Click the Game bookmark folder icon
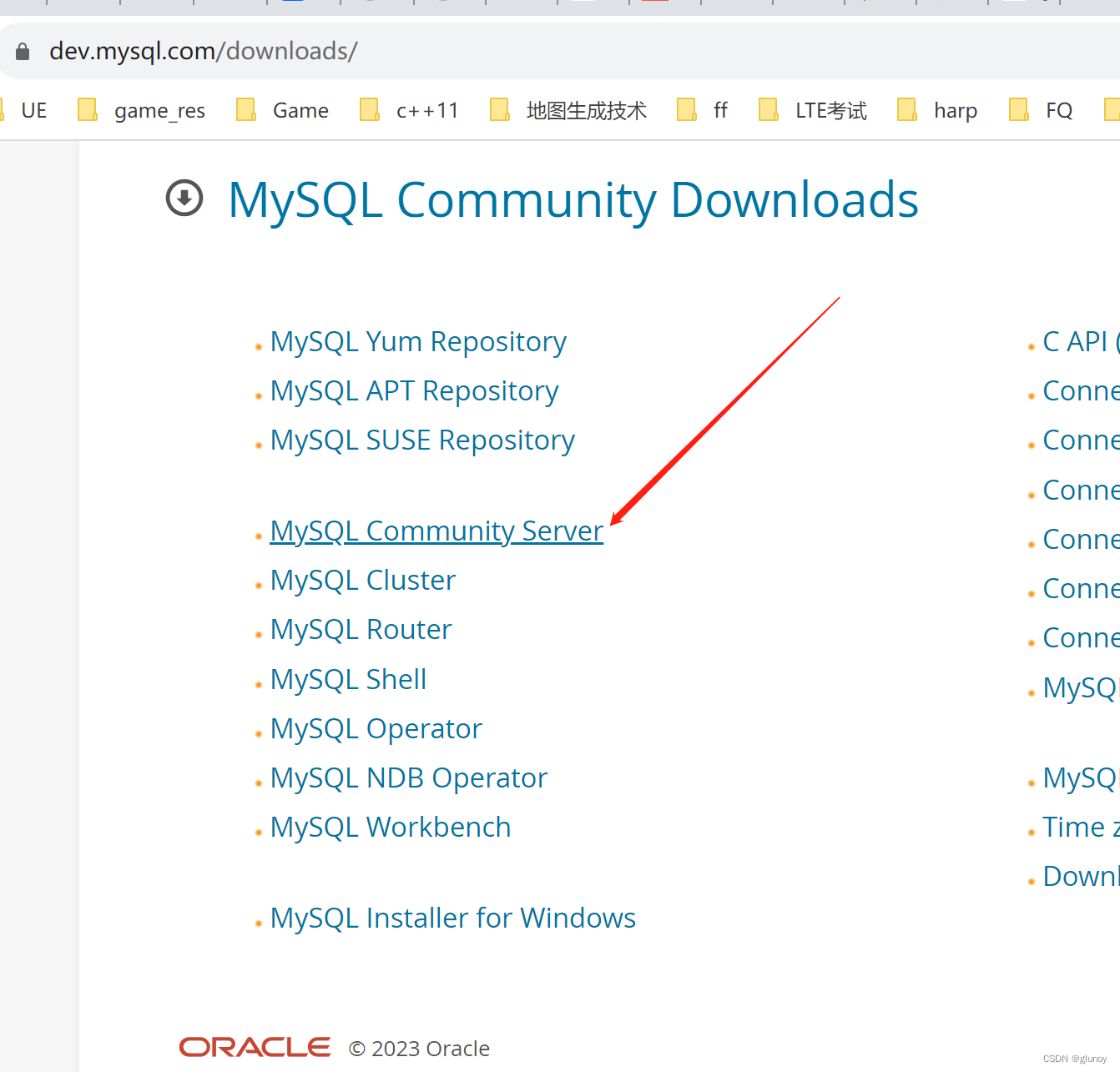The image size is (1120, 1072). pos(245,109)
